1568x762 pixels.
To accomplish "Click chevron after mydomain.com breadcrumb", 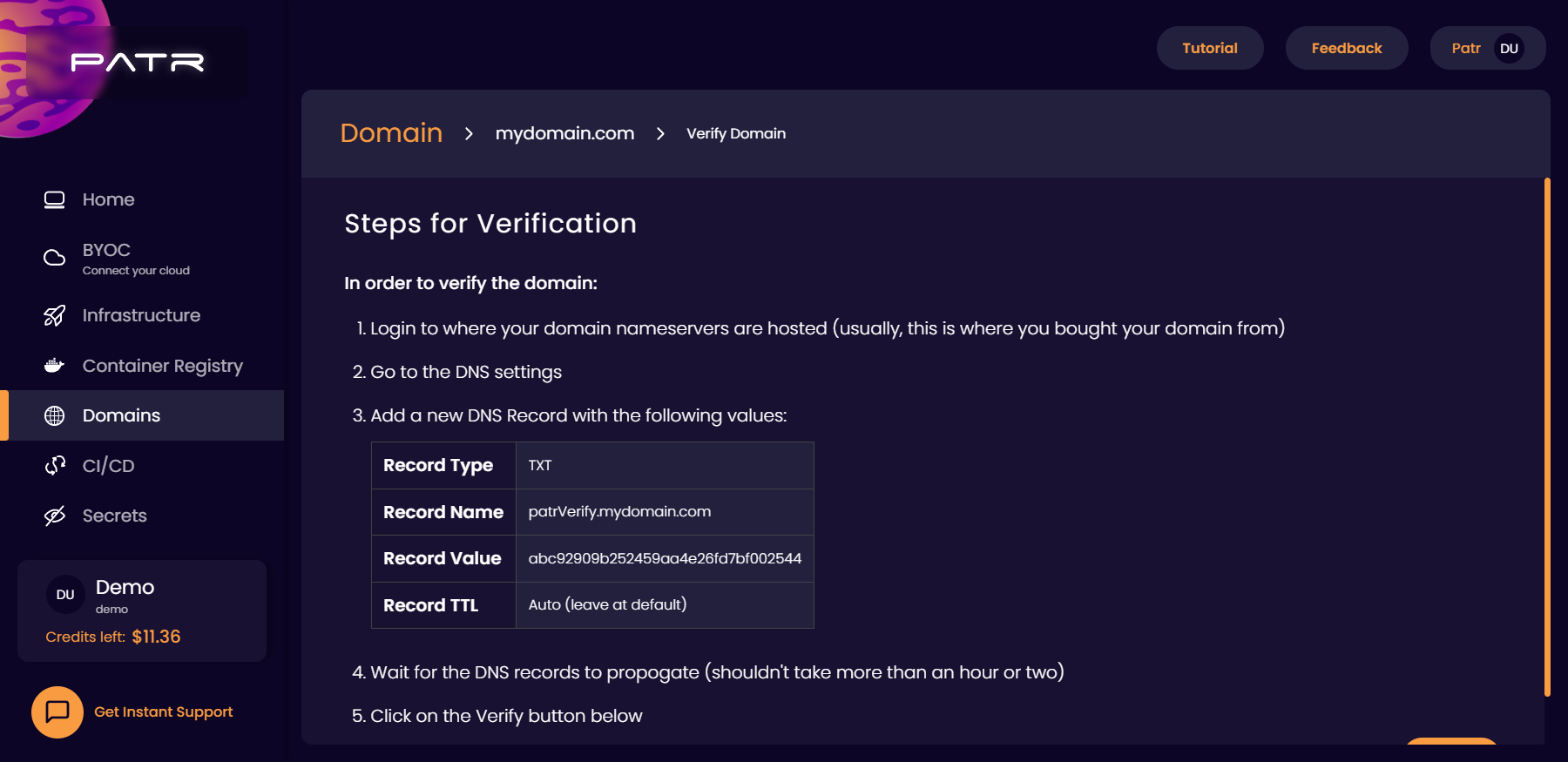I will pyautogui.click(x=660, y=133).
